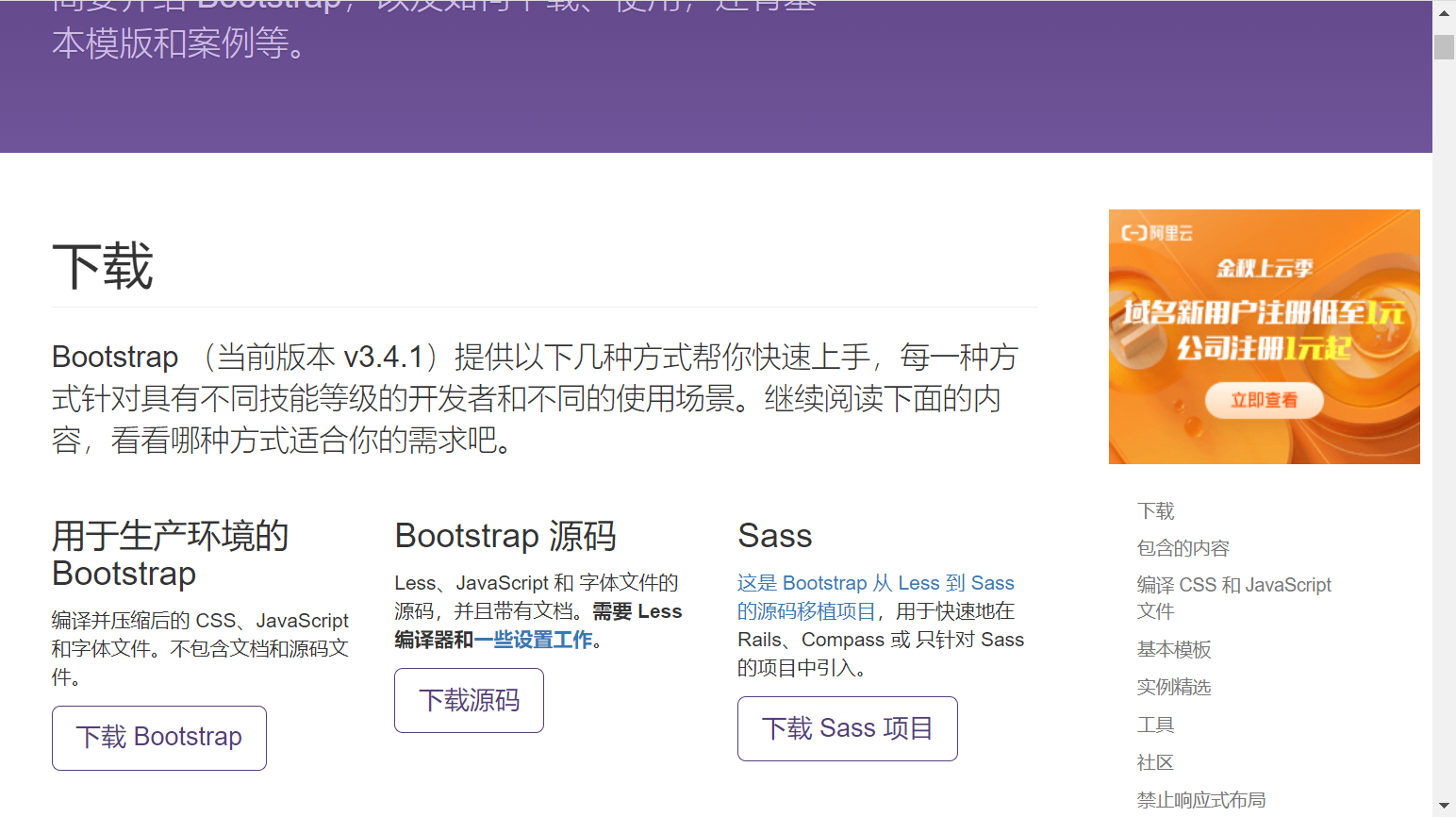Click the scroll-down arrow on the scrollbar
The width and height of the screenshot is (1456, 817).
1444,805
